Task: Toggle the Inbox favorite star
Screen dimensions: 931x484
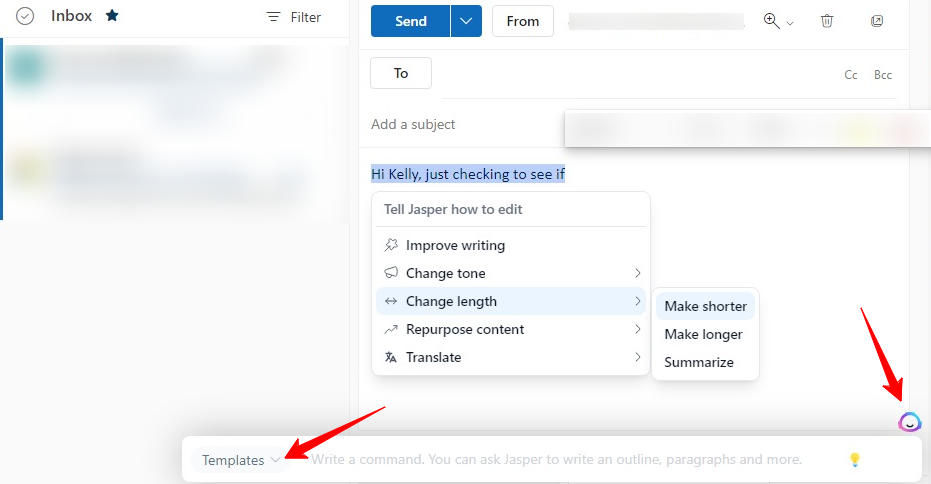Action: (112, 15)
